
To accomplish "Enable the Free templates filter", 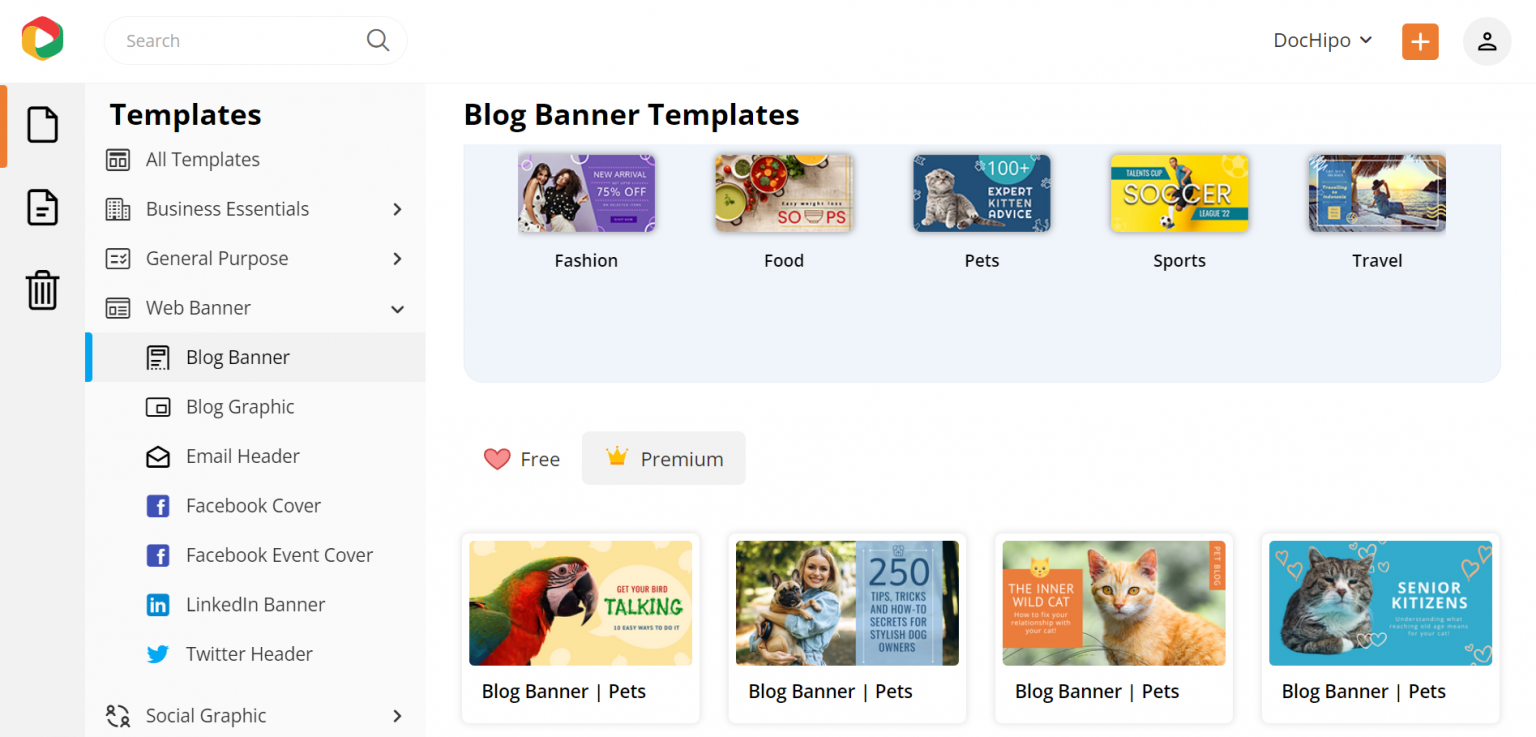I will pyautogui.click(x=521, y=458).
